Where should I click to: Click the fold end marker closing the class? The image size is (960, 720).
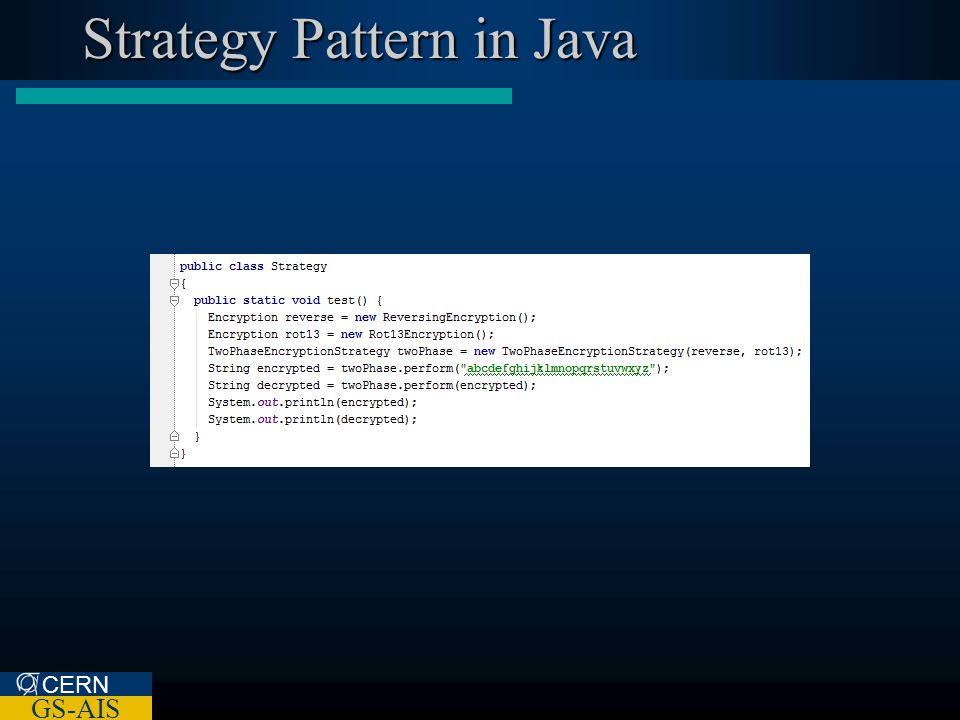174,454
